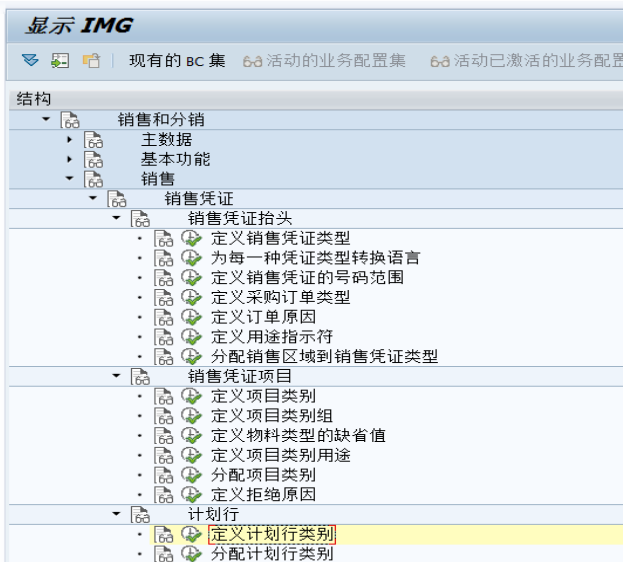Collapse the 销售凭证 node

point(93,198)
